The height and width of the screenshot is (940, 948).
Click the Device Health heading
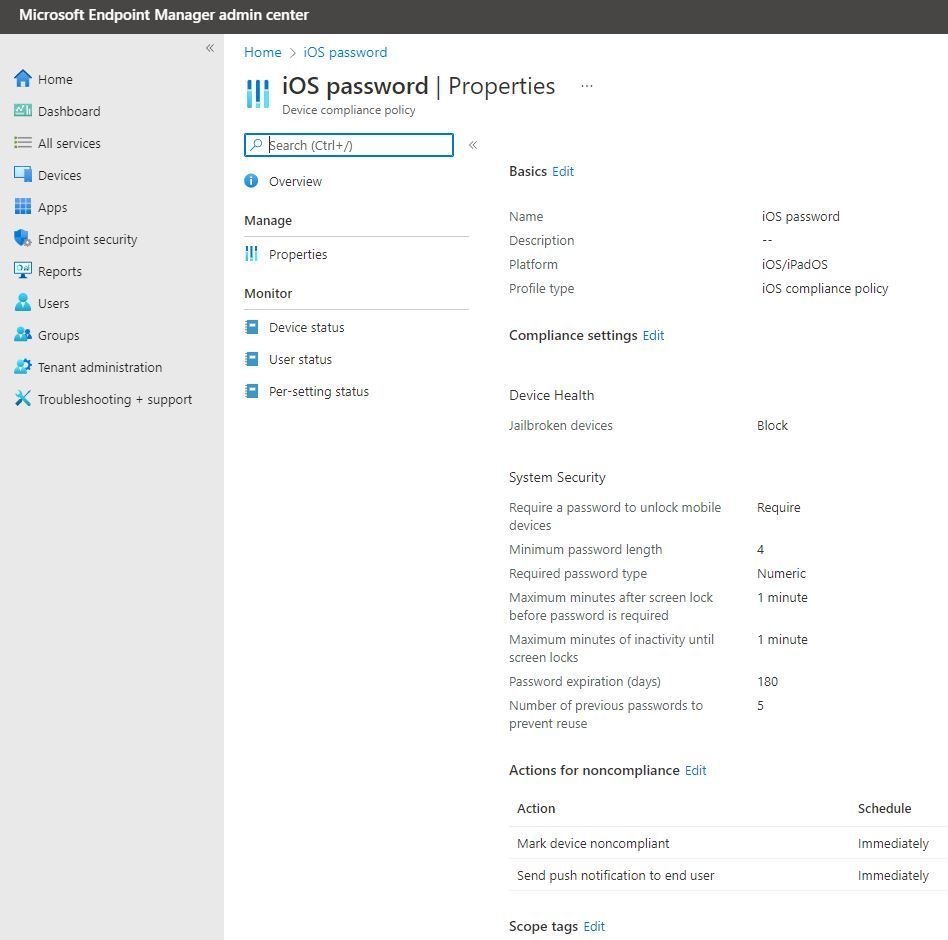551,395
